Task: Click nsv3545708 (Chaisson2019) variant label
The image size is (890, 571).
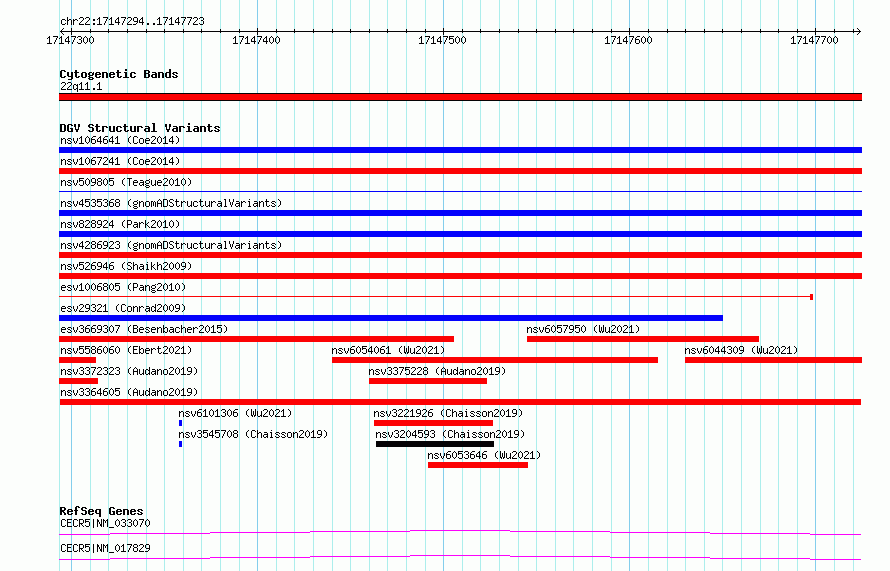Action: 253,434
